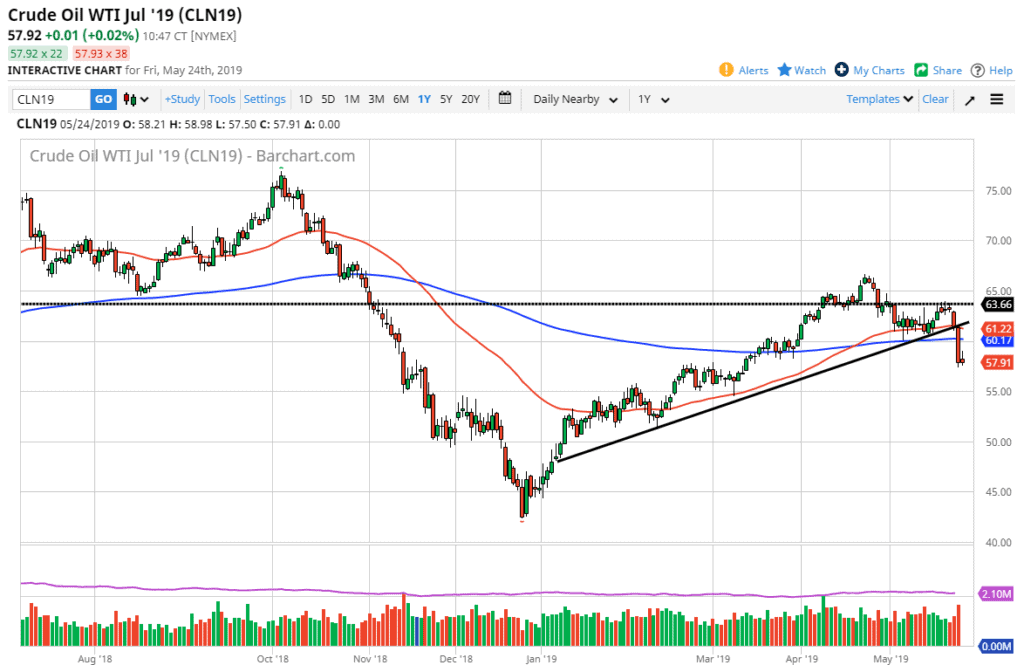Click the Alerts bell icon
The width and height of the screenshot is (1024, 665).
tap(726, 70)
